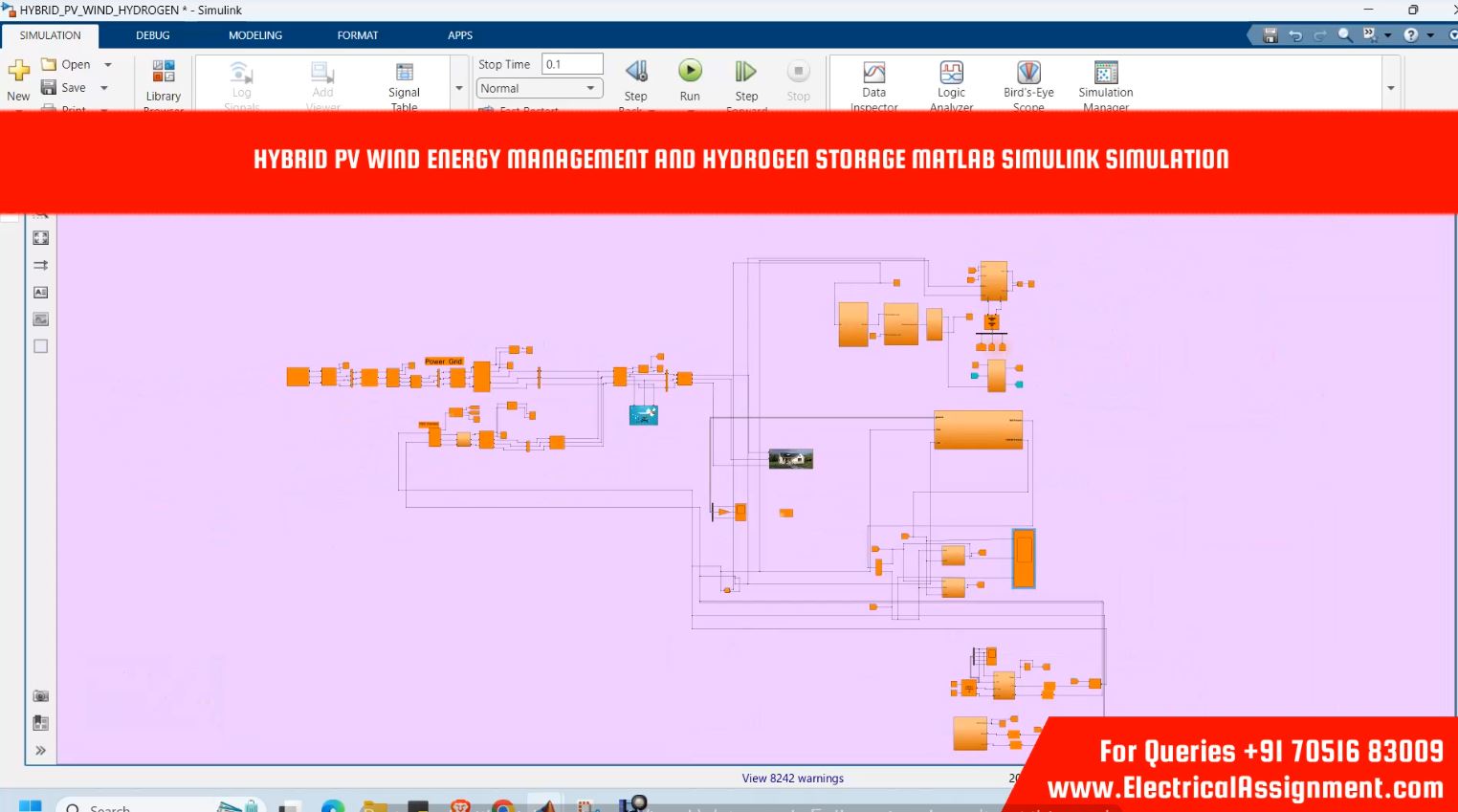Expand the palette with double chevron
Viewport: 1458px width, 812px height.
pyautogui.click(x=40, y=751)
